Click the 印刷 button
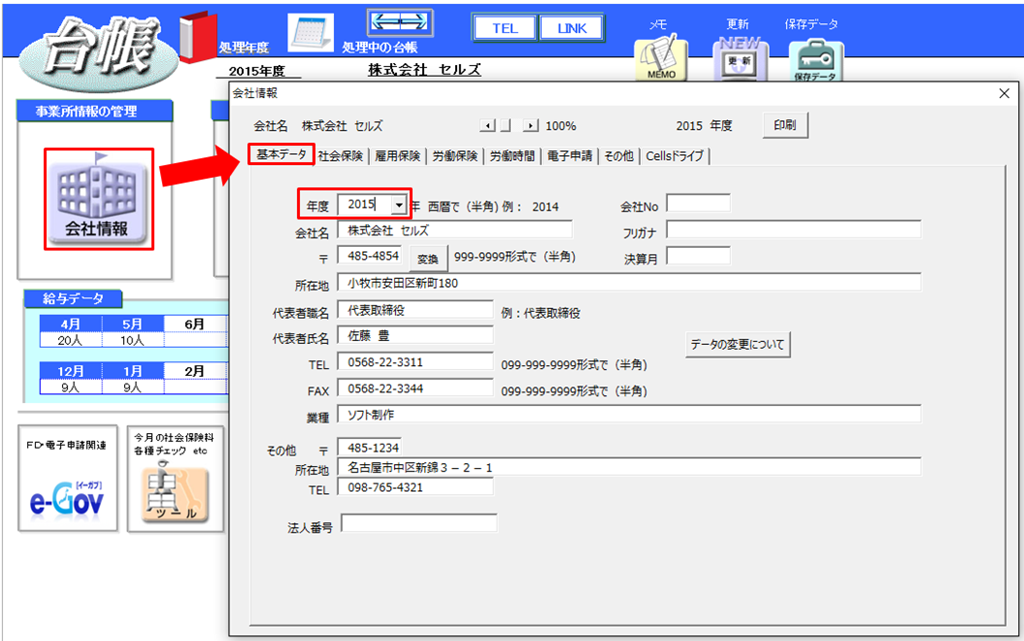The width and height of the screenshot is (1024, 641). coord(786,125)
